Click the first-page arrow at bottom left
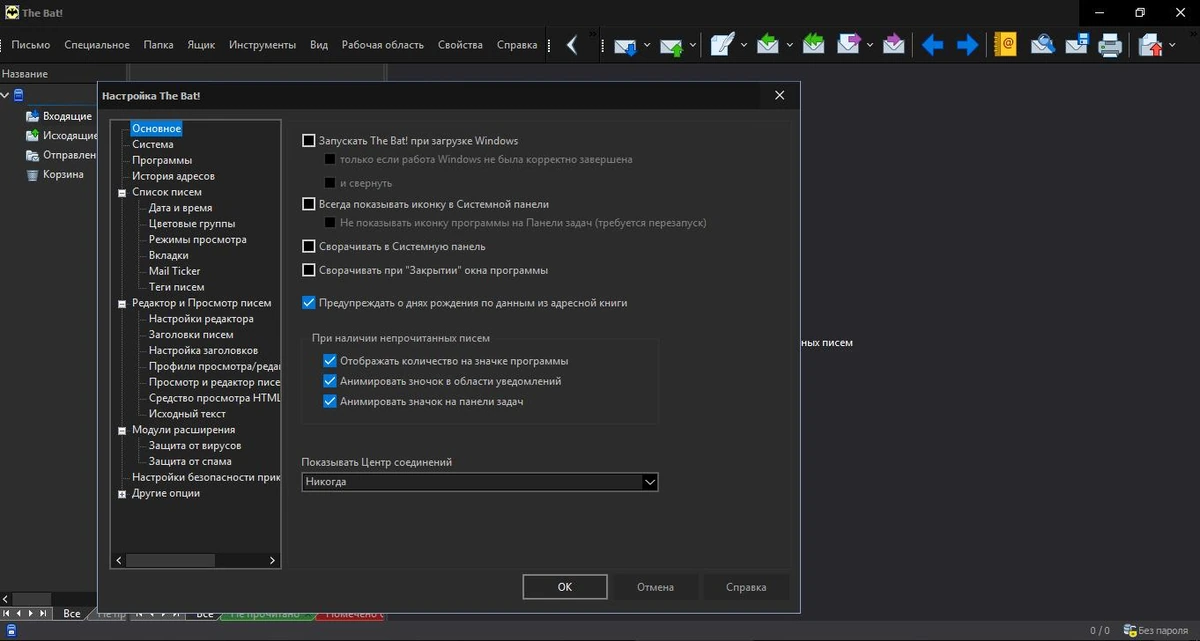Viewport: 1200px width, 641px height. tap(7, 613)
